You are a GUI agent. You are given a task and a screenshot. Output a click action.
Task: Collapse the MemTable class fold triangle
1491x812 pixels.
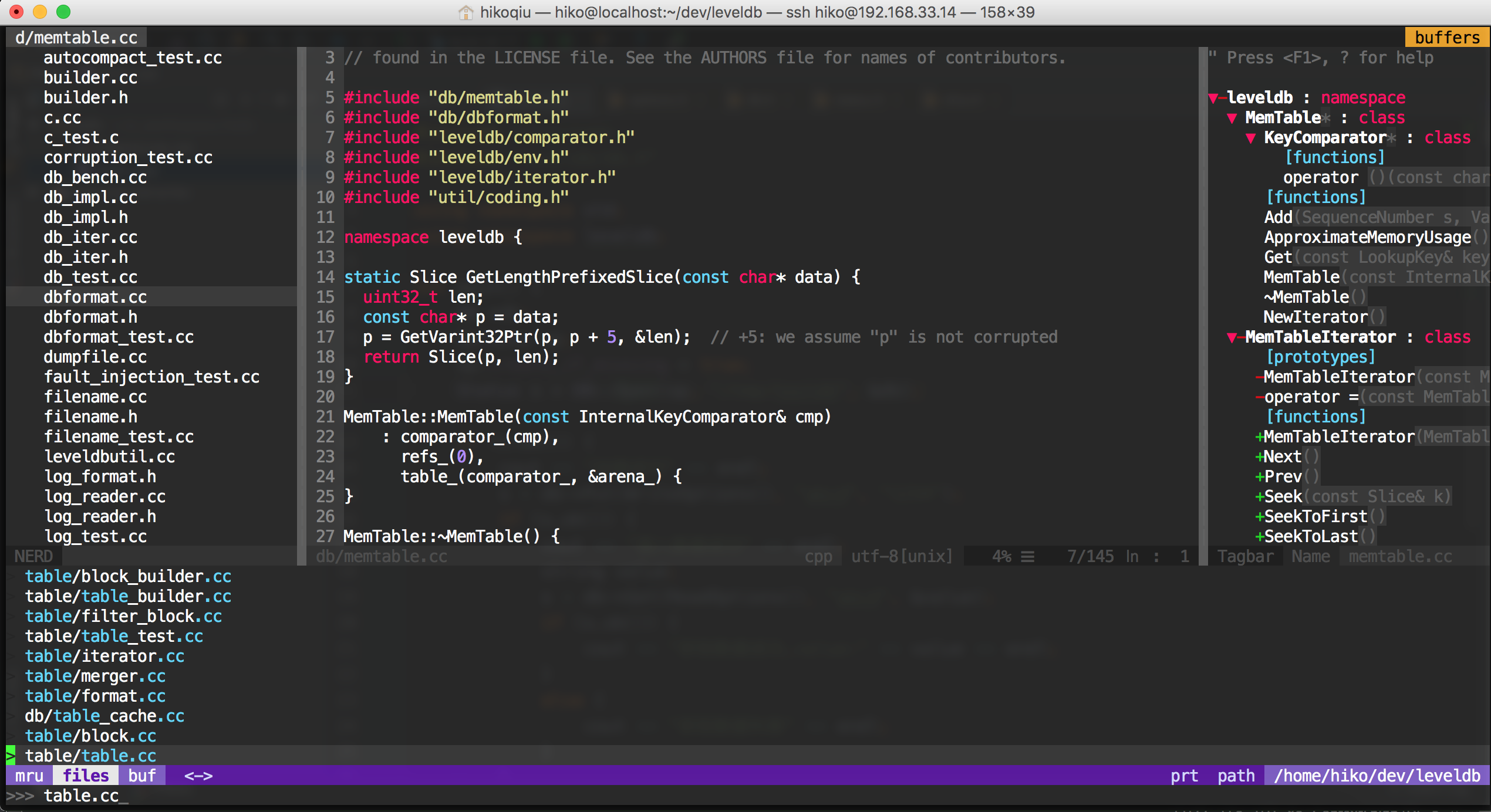coord(1232,118)
